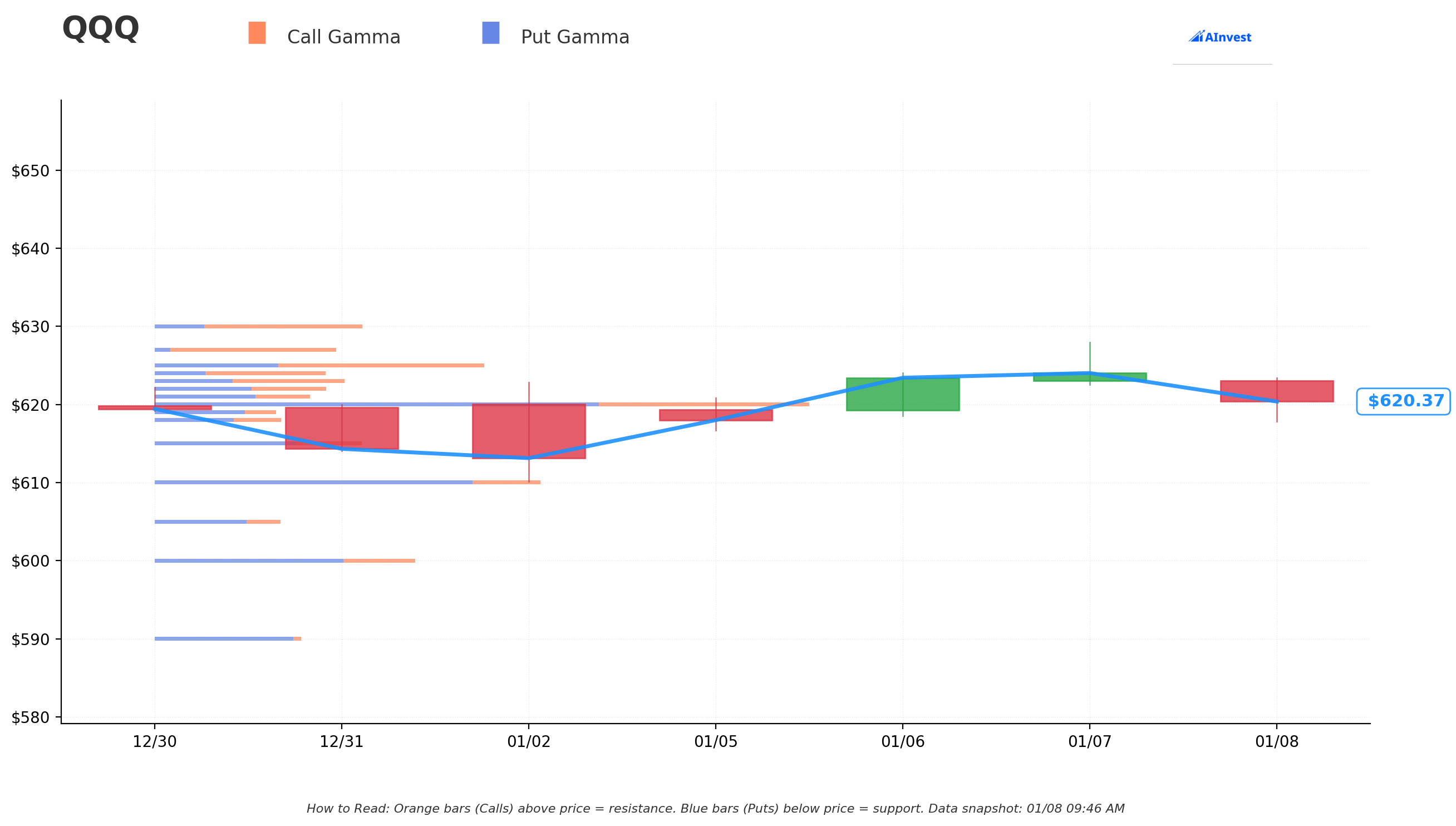Click the Put Gamma legend label

click(x=575, y=37)
